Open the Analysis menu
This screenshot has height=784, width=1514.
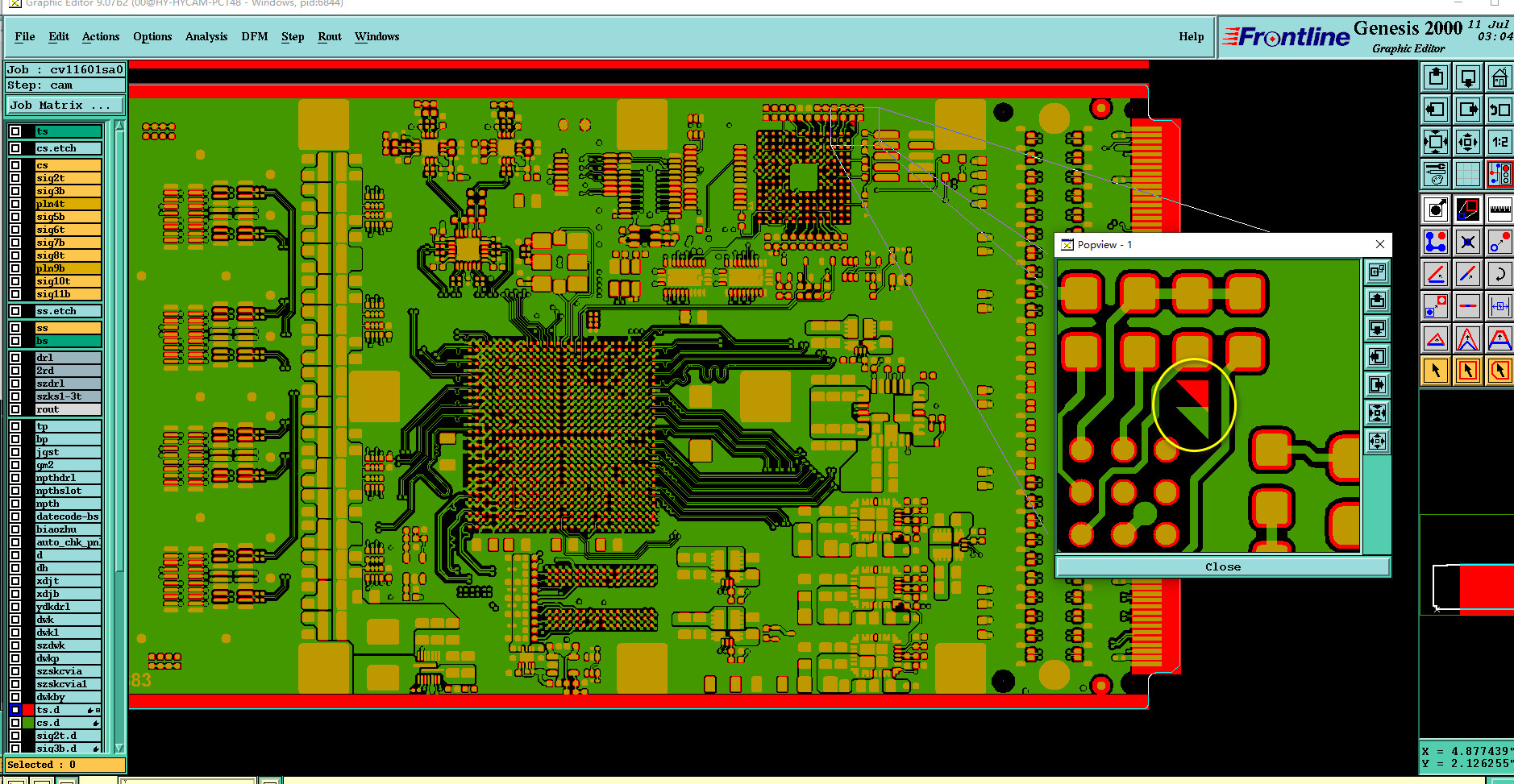tap(206, 36)
